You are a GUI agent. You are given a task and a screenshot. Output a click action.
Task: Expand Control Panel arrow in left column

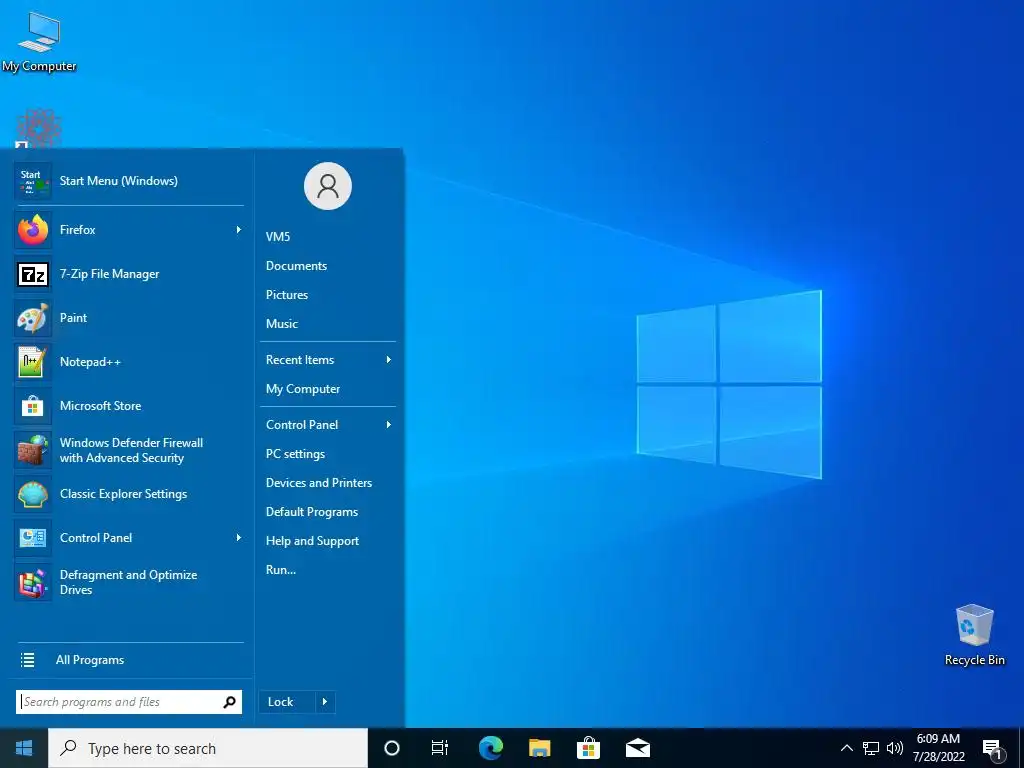[x=238, y=537]
